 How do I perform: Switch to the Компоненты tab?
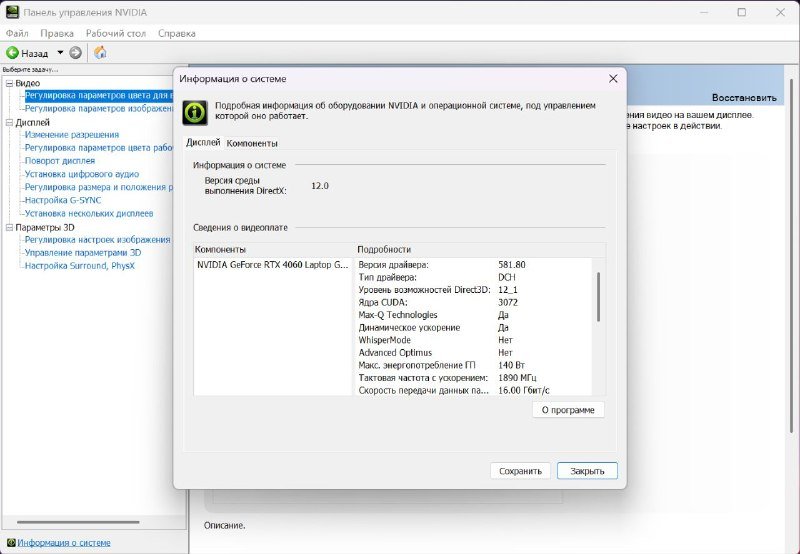pyautogui.click(x=252, y=143)
